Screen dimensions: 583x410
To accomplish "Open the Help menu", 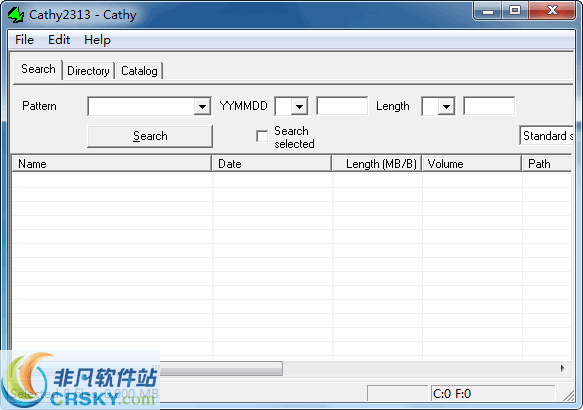I will click(x=97, y=39).
